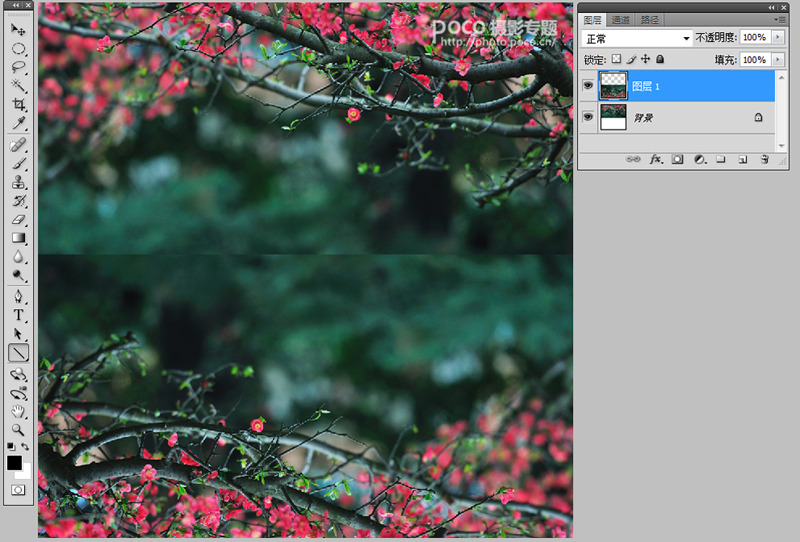Swap foreground and background colors
800x542 pixels.
pyautogui.click(x=25, y=447)
